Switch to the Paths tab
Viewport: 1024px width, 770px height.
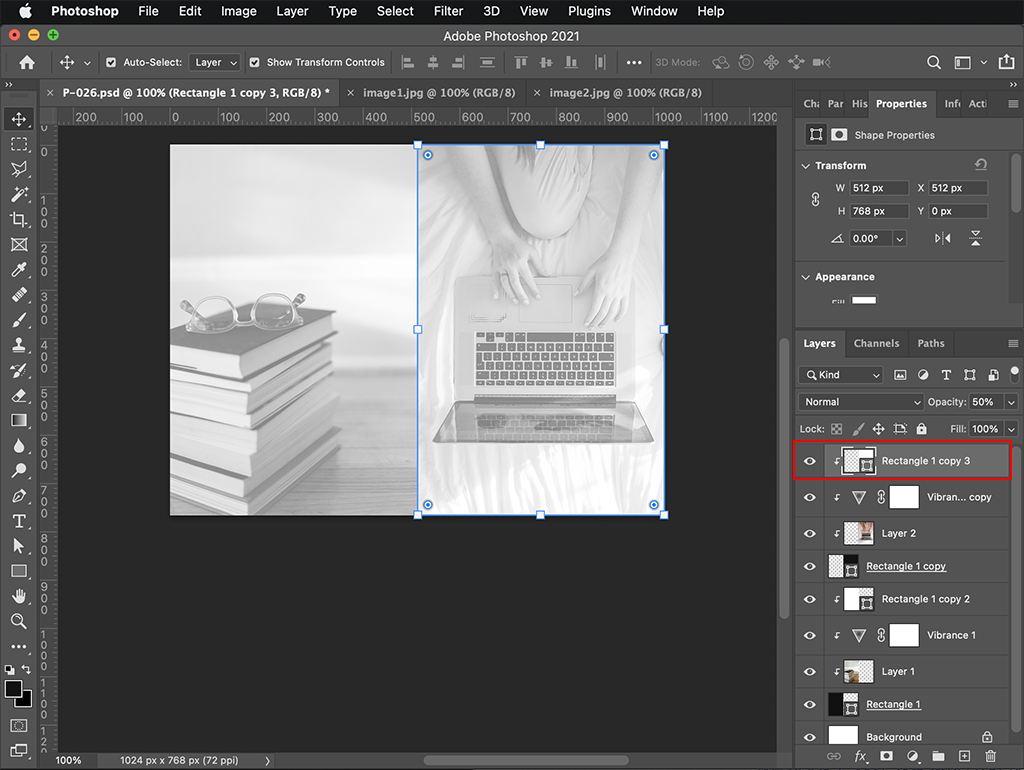[x=931, y=344]
